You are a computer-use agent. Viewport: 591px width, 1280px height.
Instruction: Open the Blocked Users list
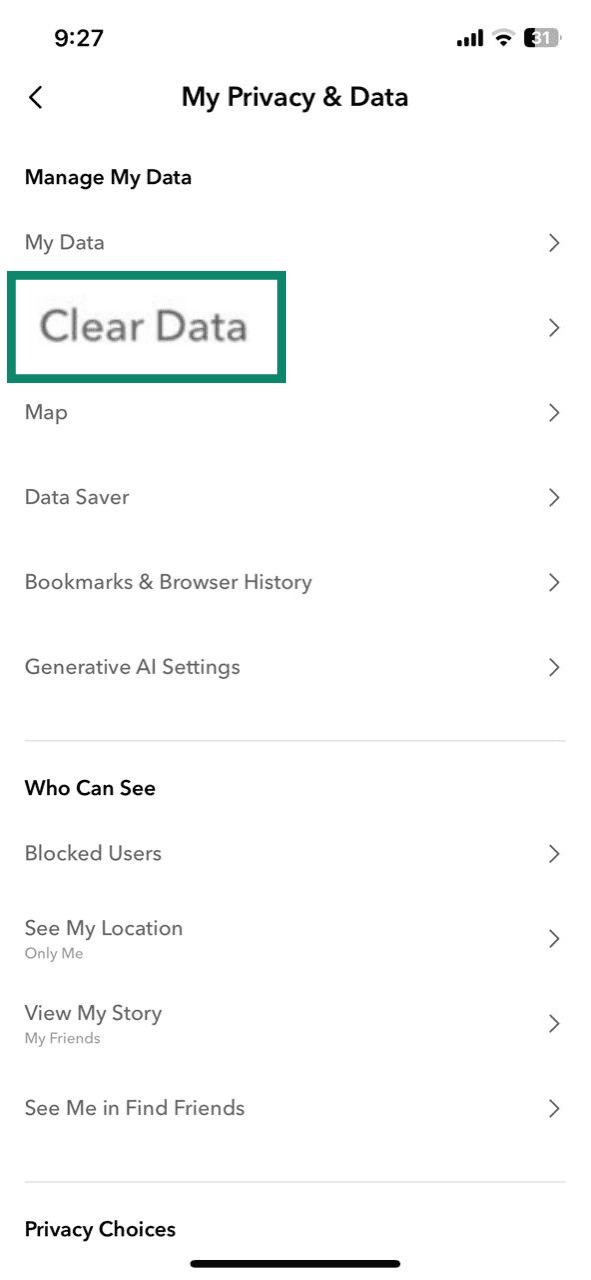[93, 853]
